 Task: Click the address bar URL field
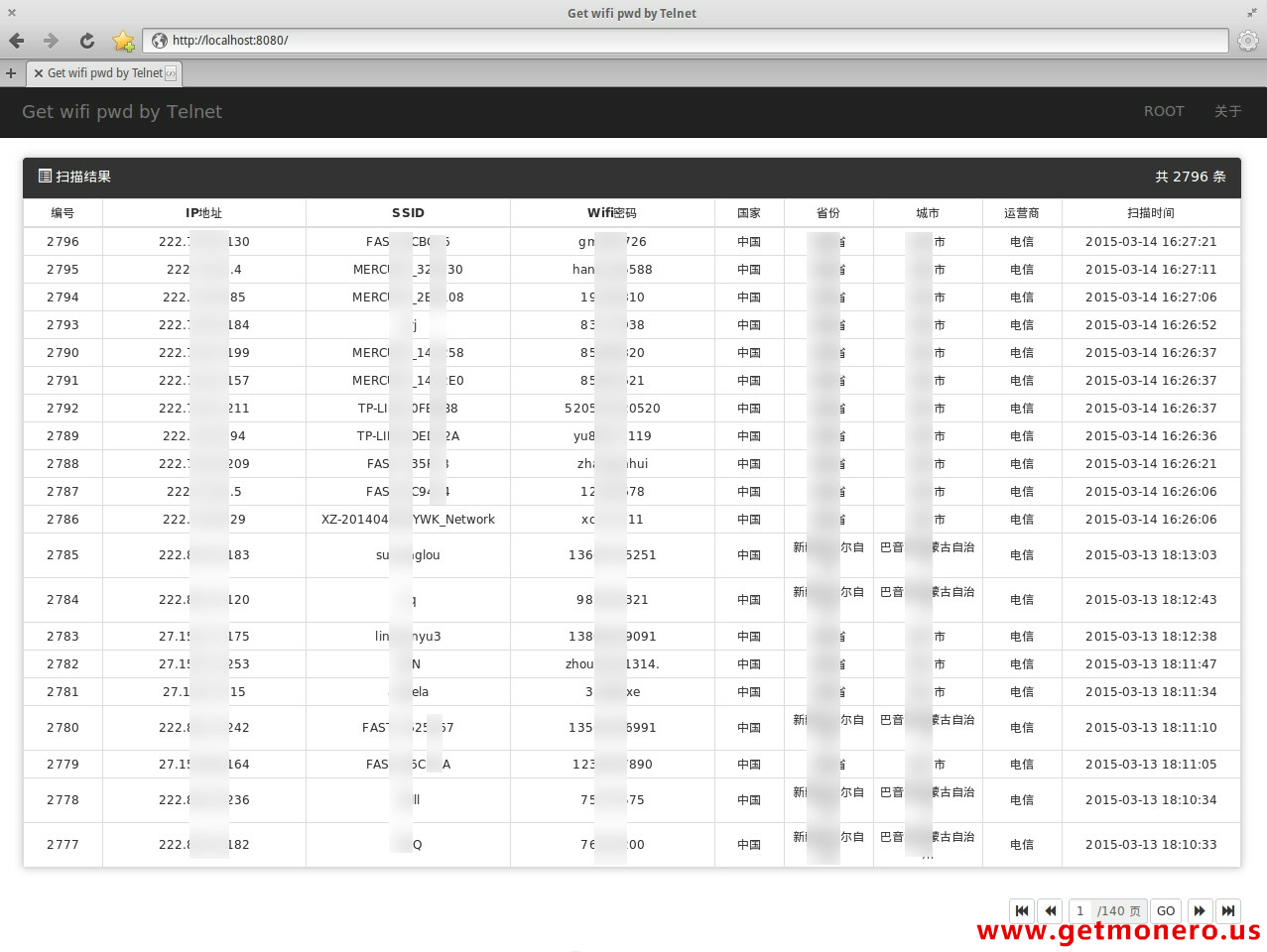coord(685,41)
